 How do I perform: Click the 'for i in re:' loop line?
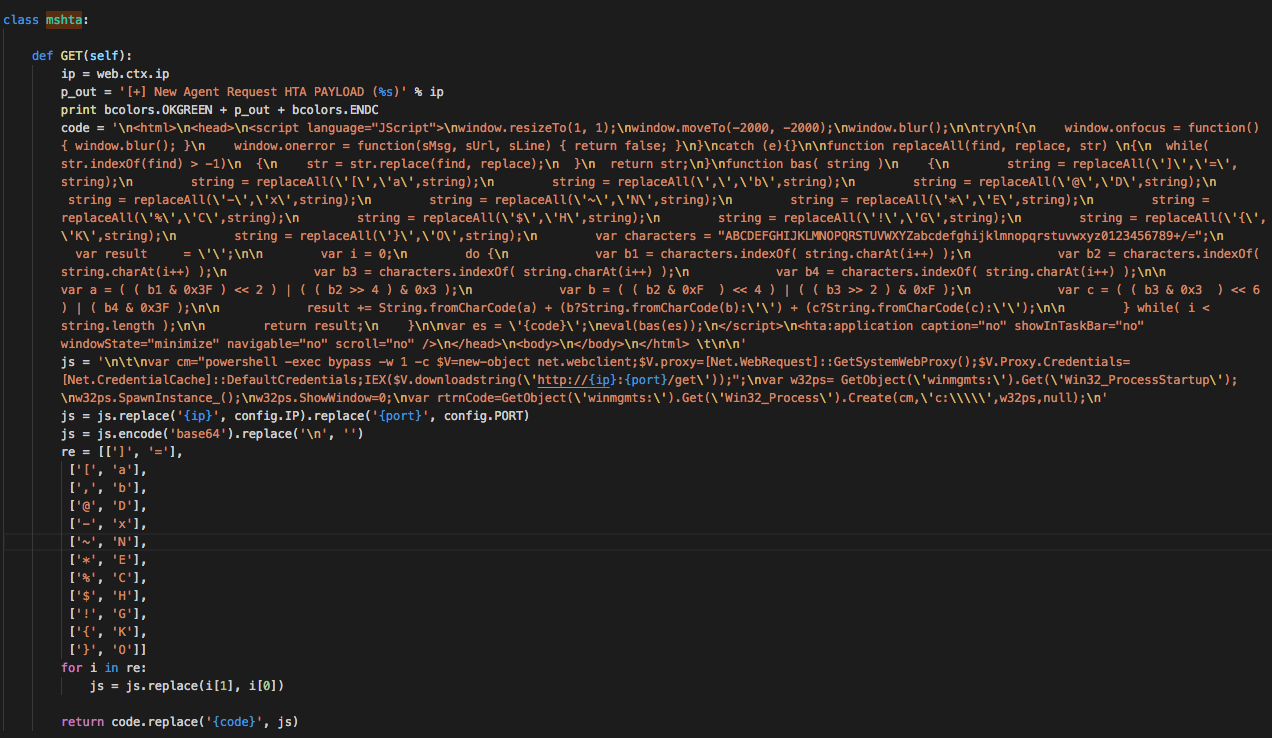(x=104, y=667)
